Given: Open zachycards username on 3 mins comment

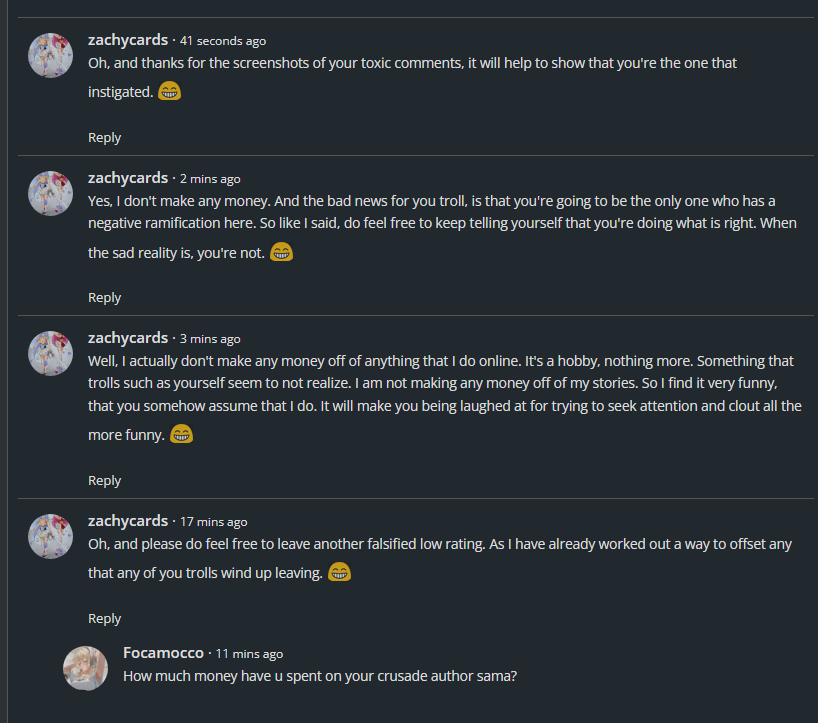Looking at the screenshot, I should click(128, 338).
